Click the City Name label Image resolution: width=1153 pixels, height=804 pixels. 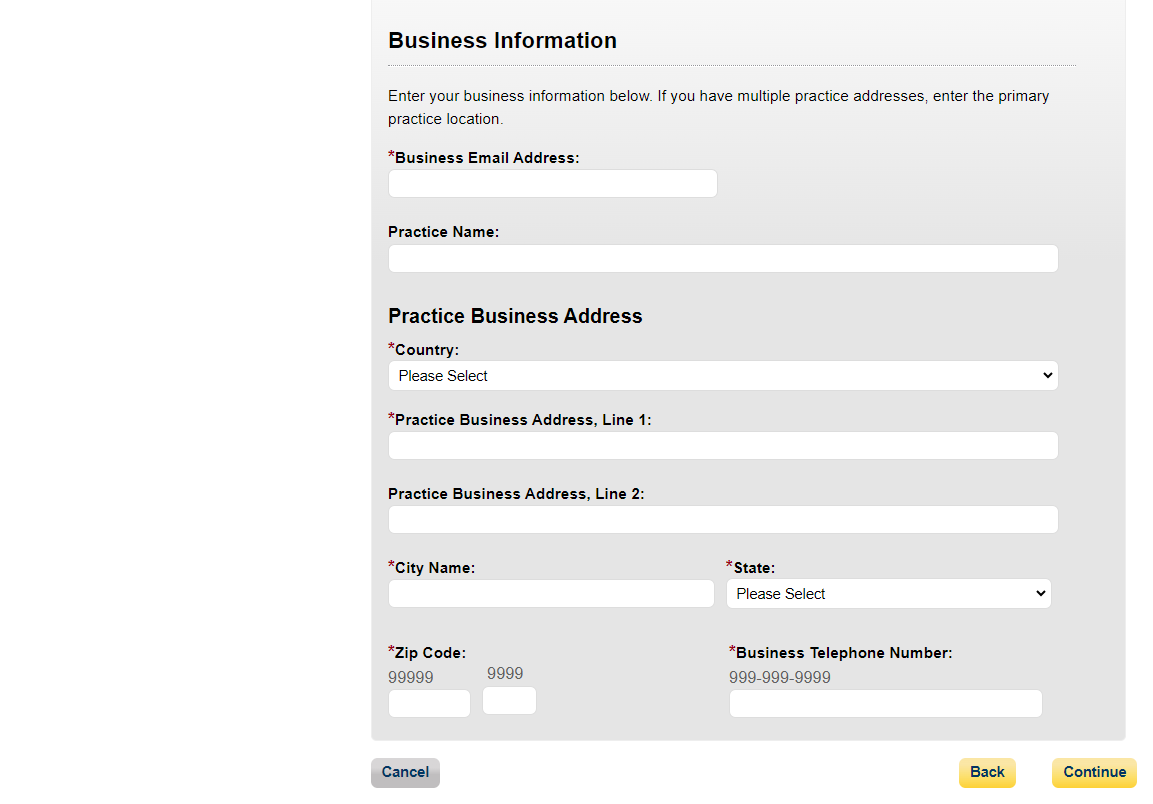(435, 568)
